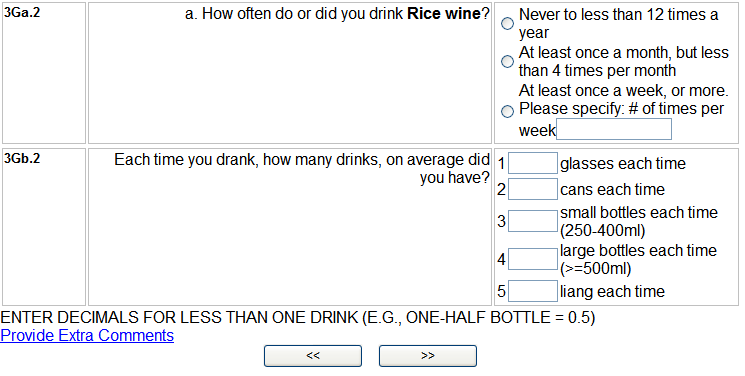
Task: Focus the glasses each time field
Action: point(533,163)
